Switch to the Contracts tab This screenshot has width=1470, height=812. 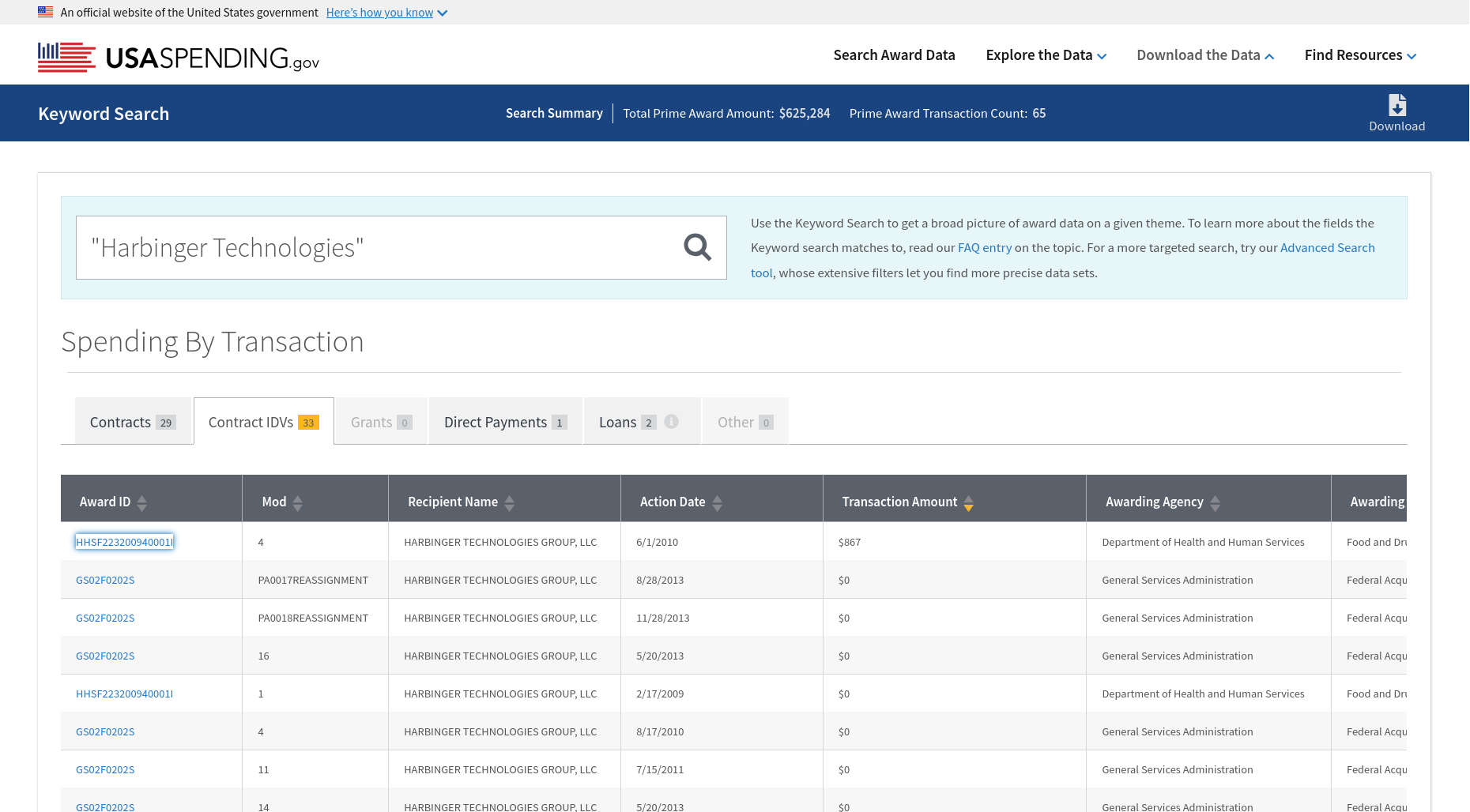click(x=133, y=422)
